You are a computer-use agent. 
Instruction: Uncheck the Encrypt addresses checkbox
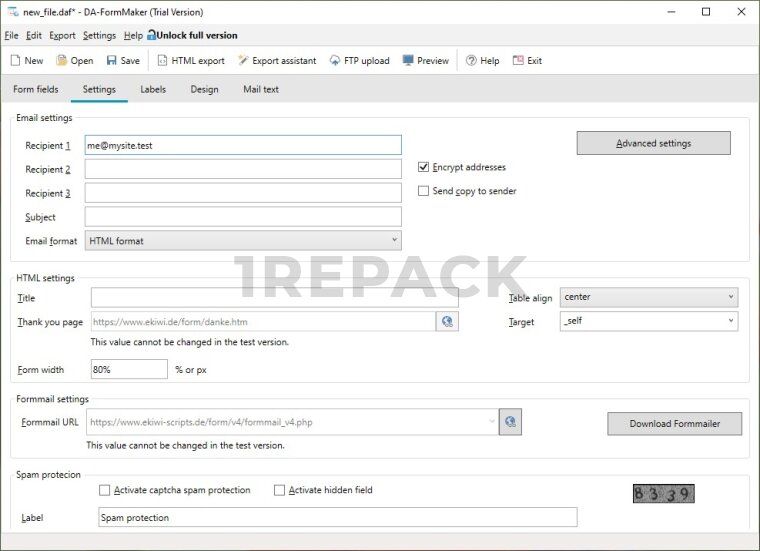tap(424, 167)
